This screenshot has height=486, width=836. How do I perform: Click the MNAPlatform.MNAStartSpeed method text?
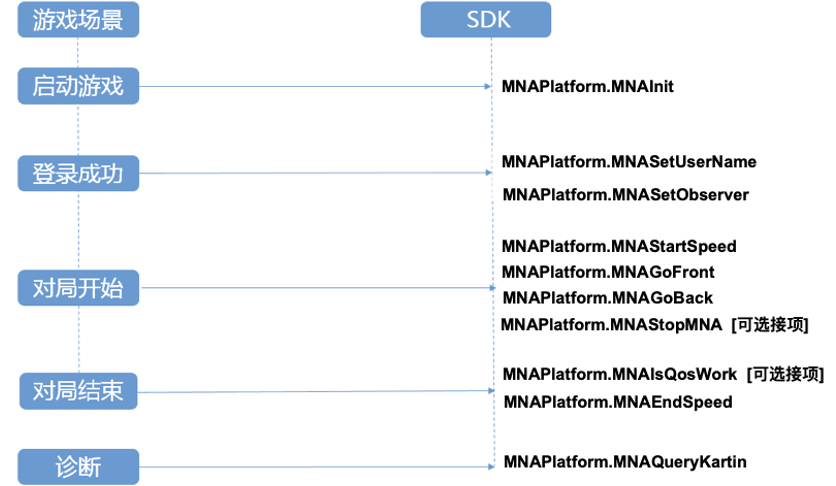(x=619, y=246)
